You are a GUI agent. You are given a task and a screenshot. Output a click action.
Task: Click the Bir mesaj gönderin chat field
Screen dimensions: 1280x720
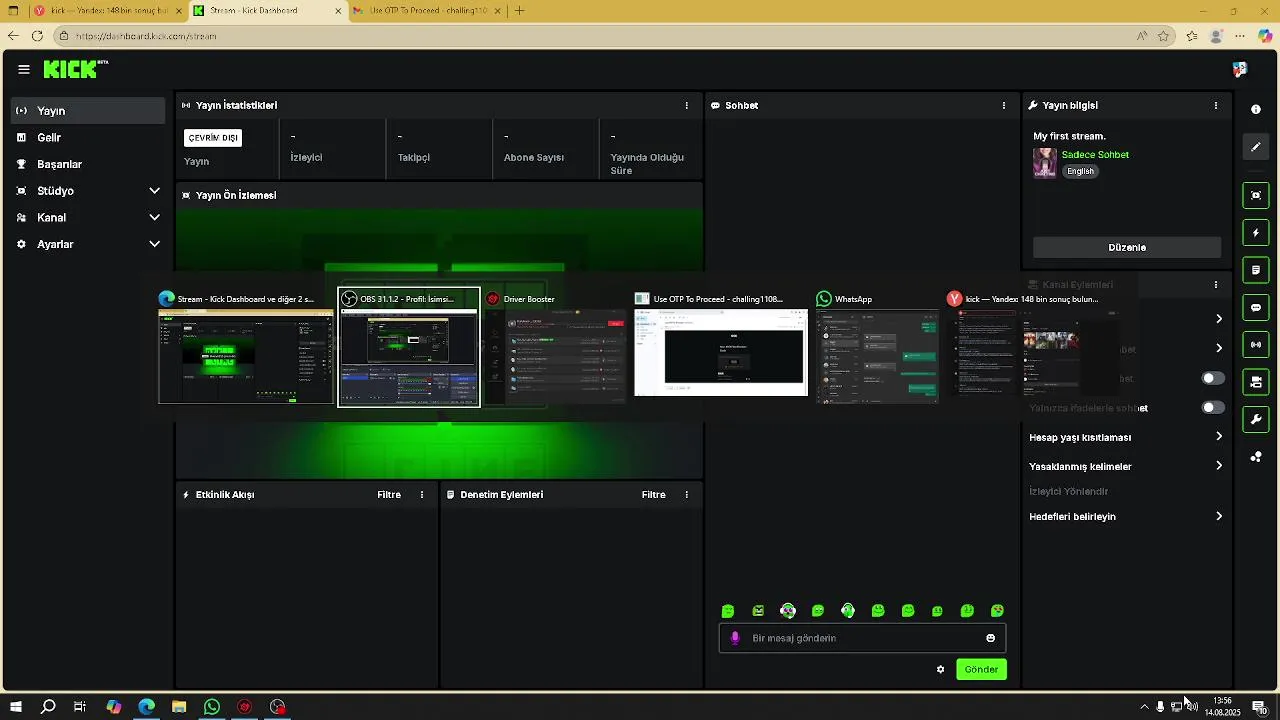coord(862,638)
